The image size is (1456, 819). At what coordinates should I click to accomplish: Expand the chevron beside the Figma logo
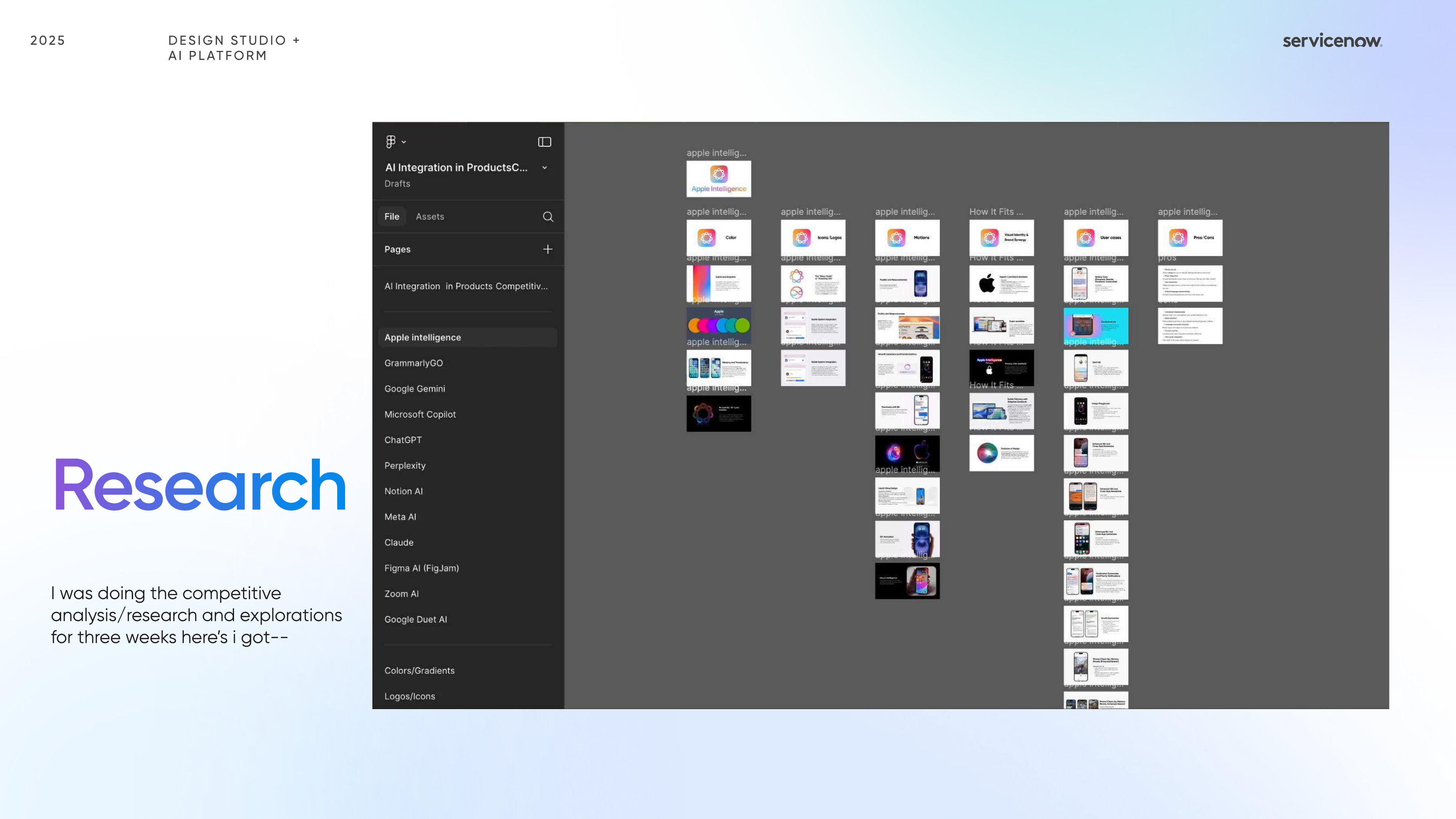click(x=404, y=142)
